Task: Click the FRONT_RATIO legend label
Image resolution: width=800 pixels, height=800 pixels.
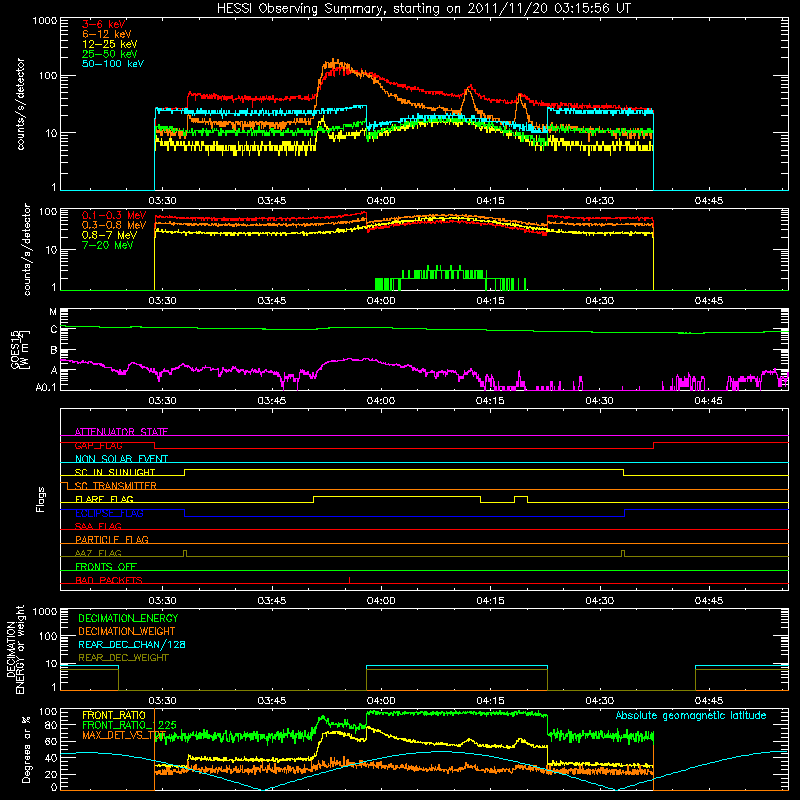Action: click(114, 715)
